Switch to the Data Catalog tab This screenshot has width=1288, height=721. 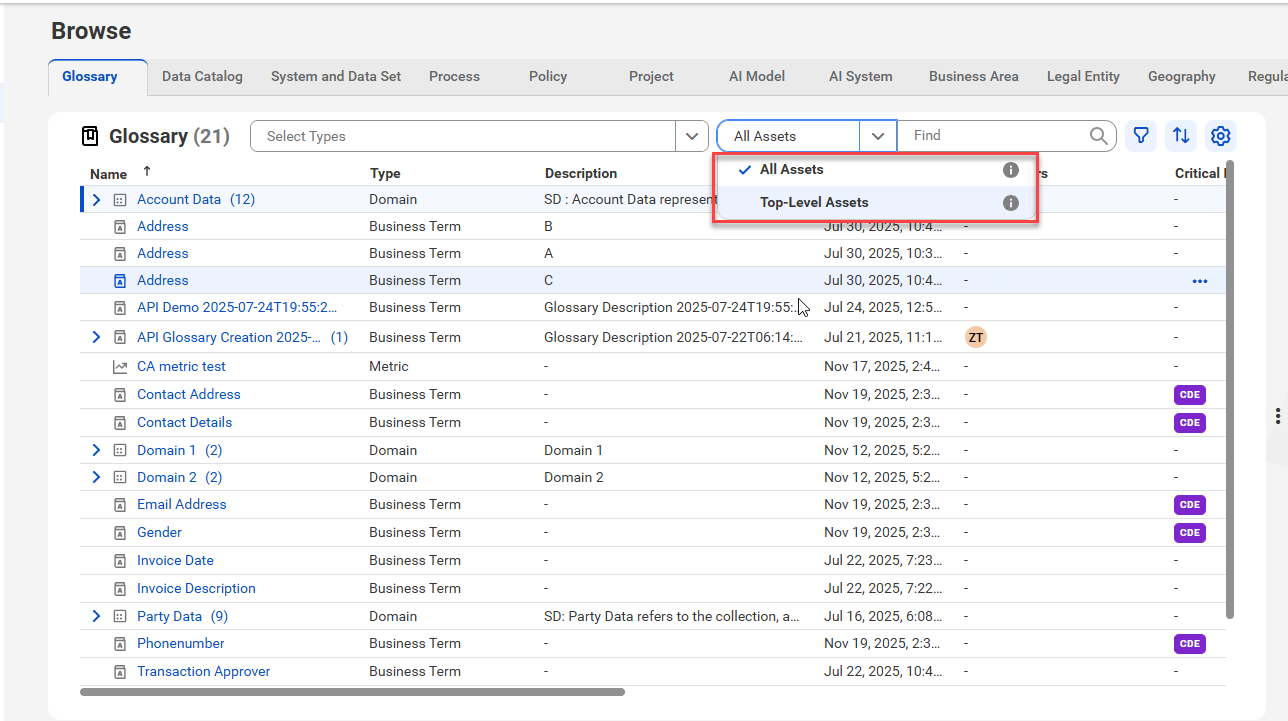(202, 76)
